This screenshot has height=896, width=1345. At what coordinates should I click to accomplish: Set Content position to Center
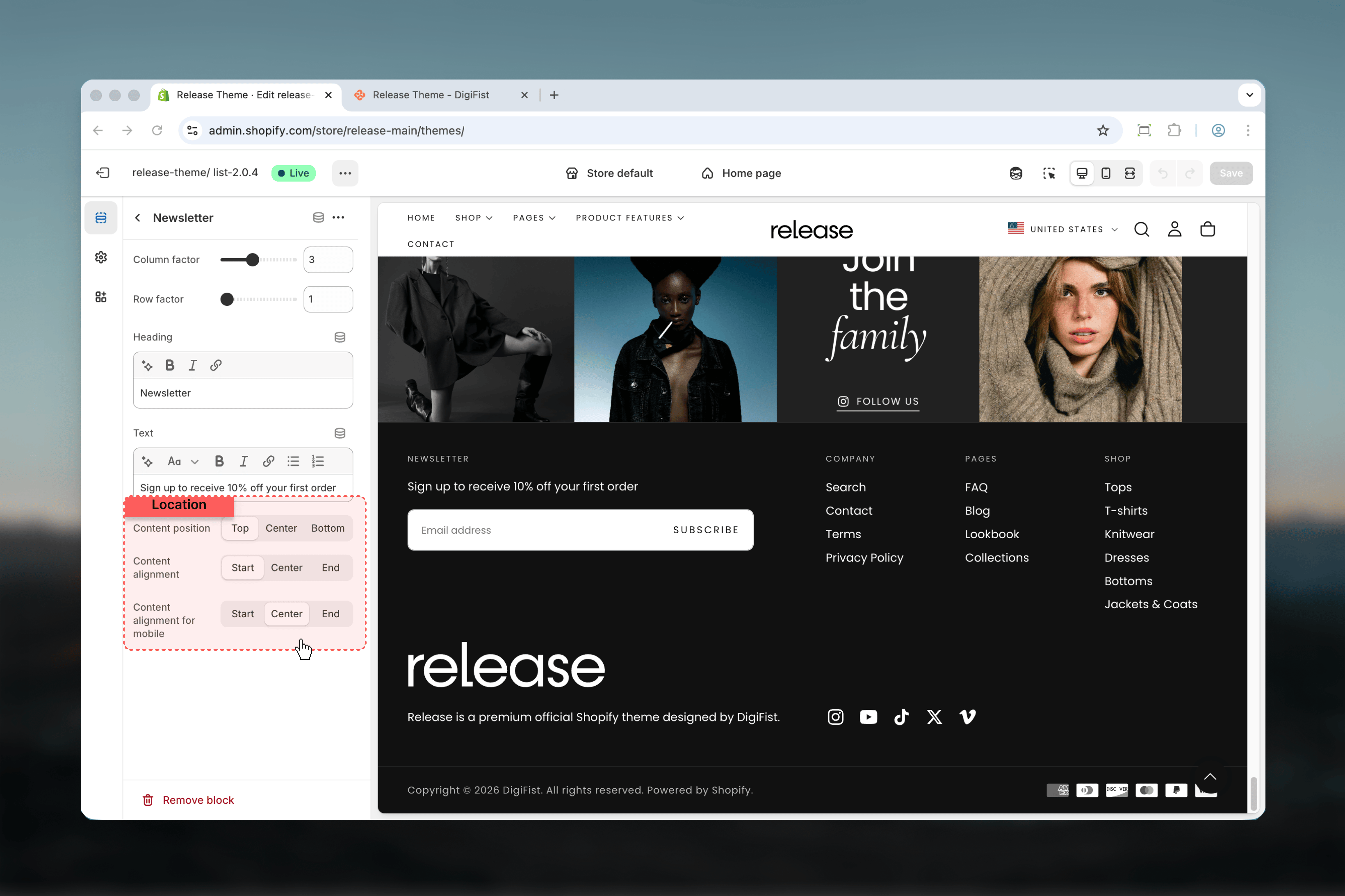(x=281, y=528)
